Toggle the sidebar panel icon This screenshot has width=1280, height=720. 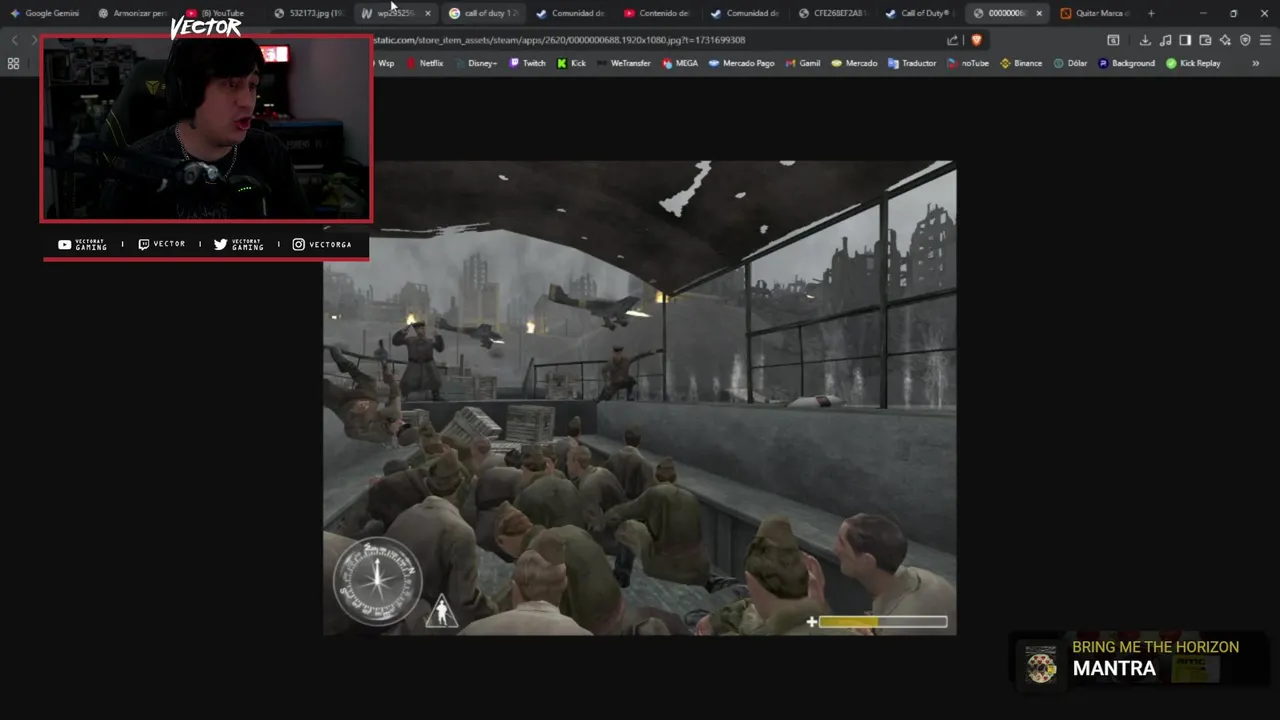(1185, 40)
